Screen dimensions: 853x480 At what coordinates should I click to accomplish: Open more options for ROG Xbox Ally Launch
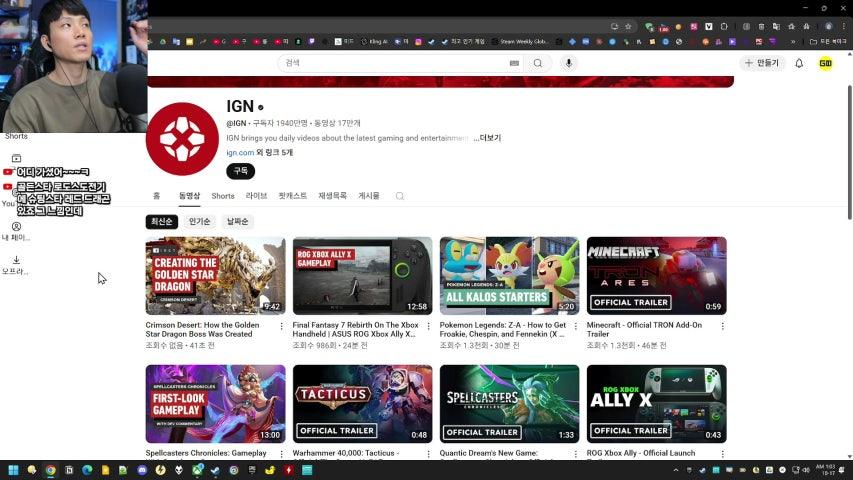point(722,454)
